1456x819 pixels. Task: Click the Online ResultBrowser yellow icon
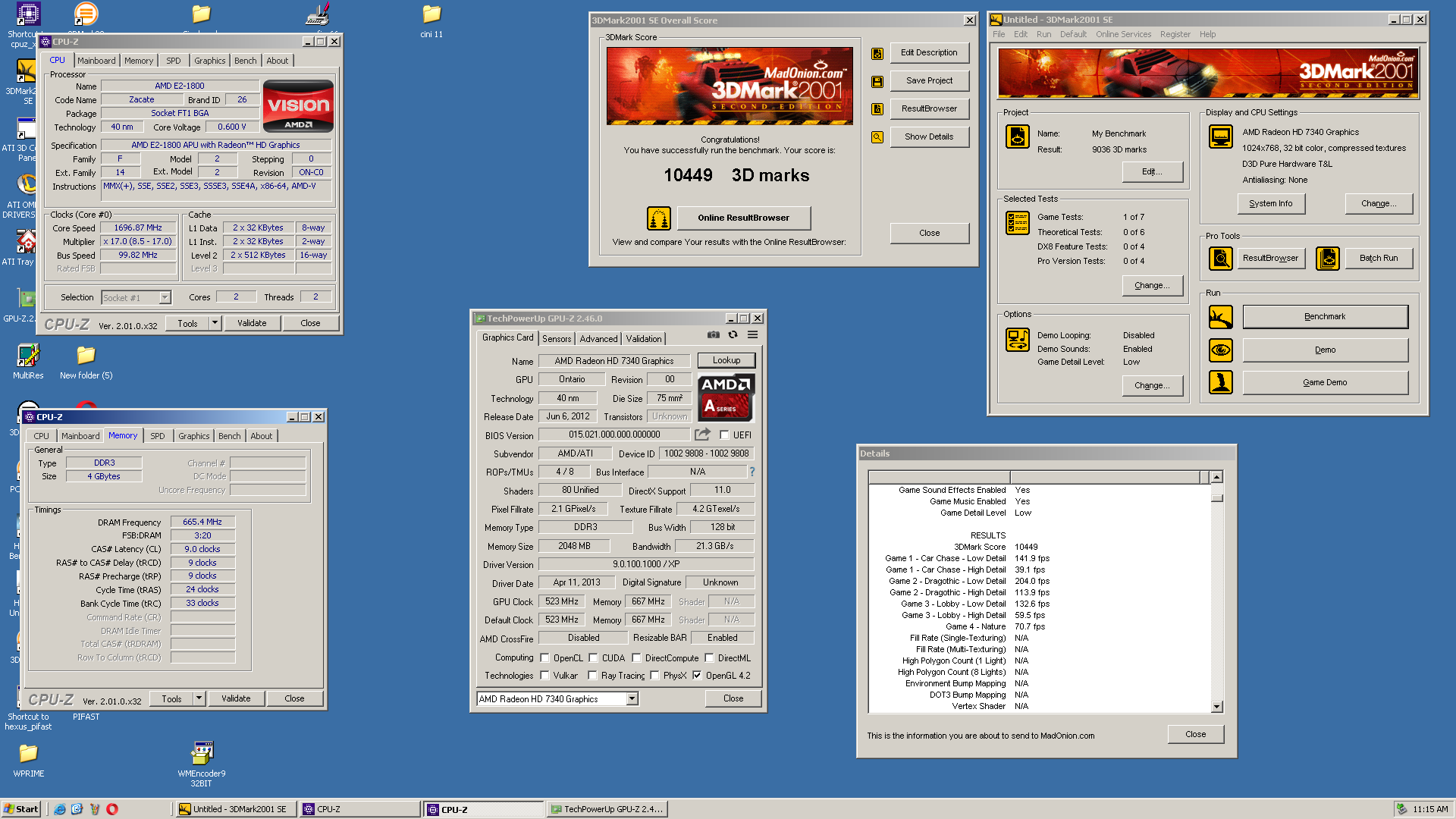pyautogui.click(x=659, y=218)
